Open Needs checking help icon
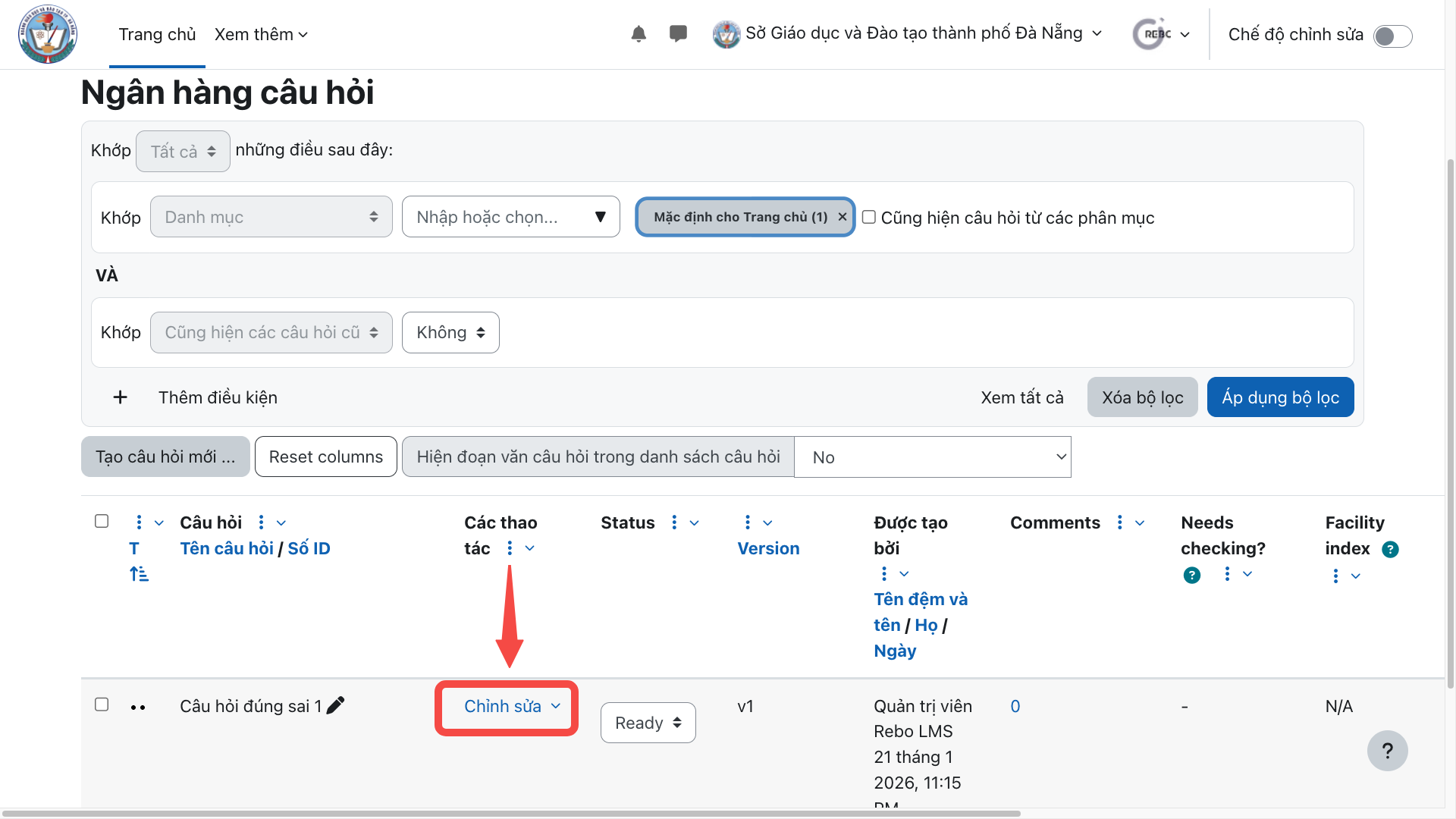The height and width of the screenshot is (819, 1456). pyautogui.click(x=1191, y=576)
